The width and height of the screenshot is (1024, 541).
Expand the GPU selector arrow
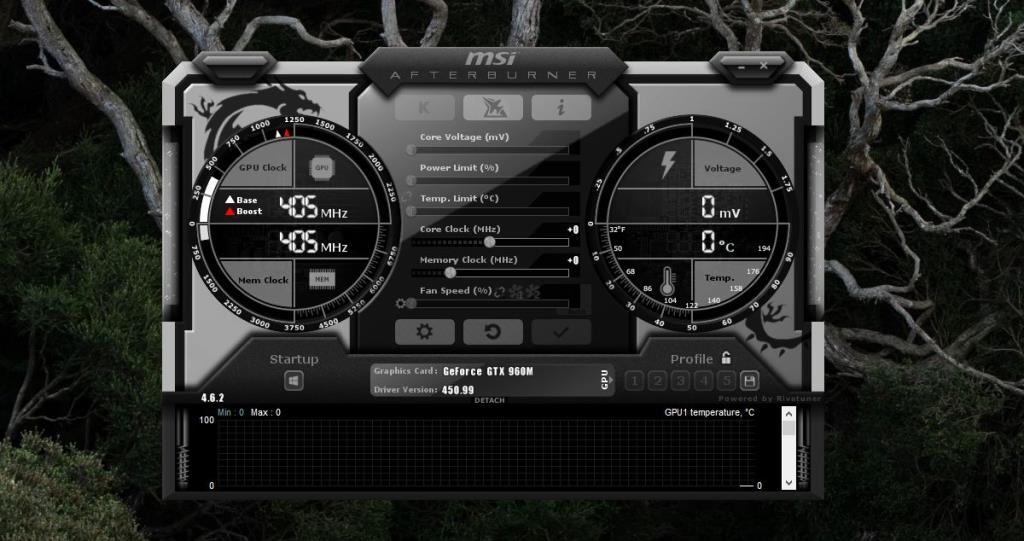coord(604,380)
